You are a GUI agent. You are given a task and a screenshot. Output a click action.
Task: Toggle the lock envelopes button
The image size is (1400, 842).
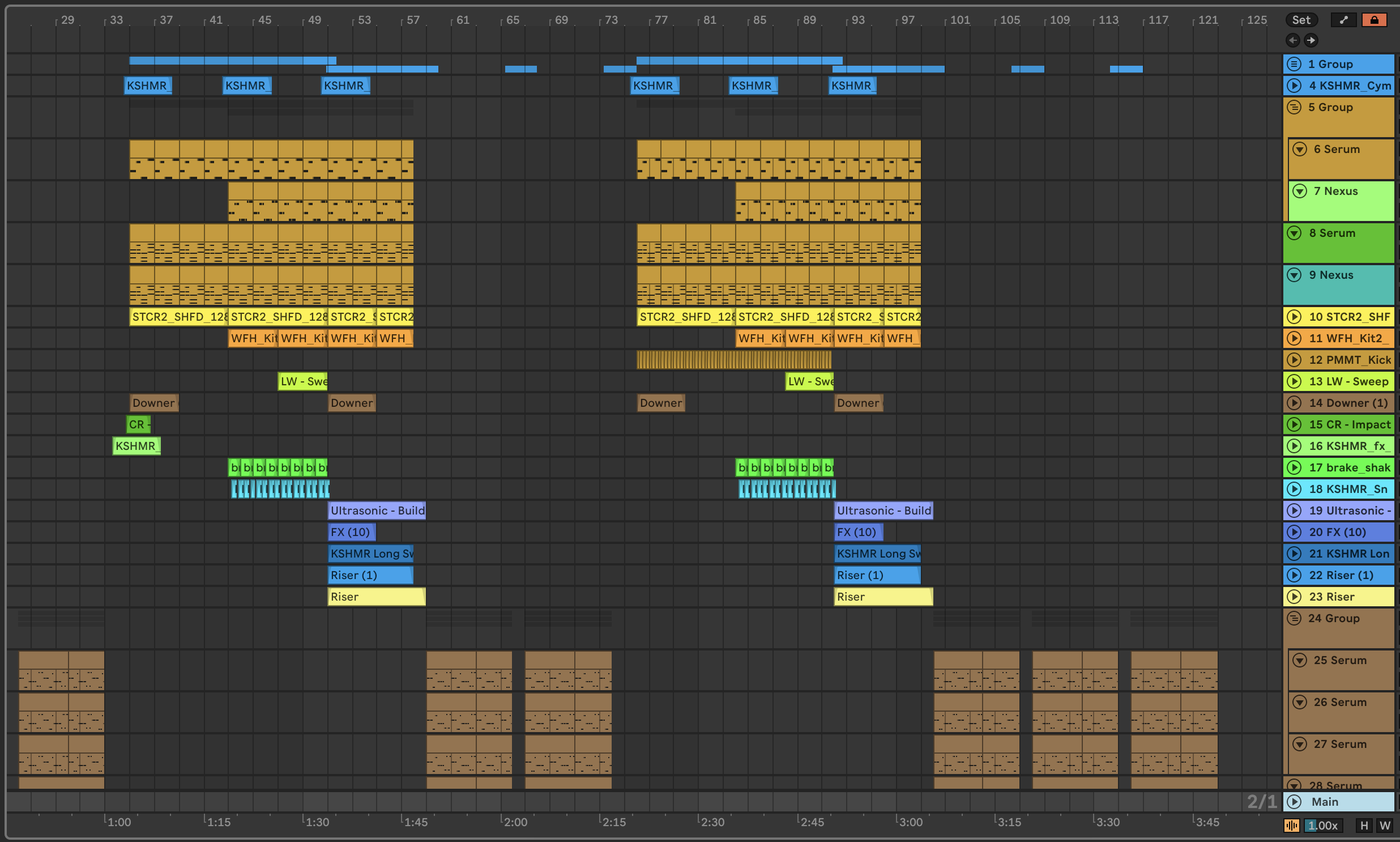(1374, 20)
